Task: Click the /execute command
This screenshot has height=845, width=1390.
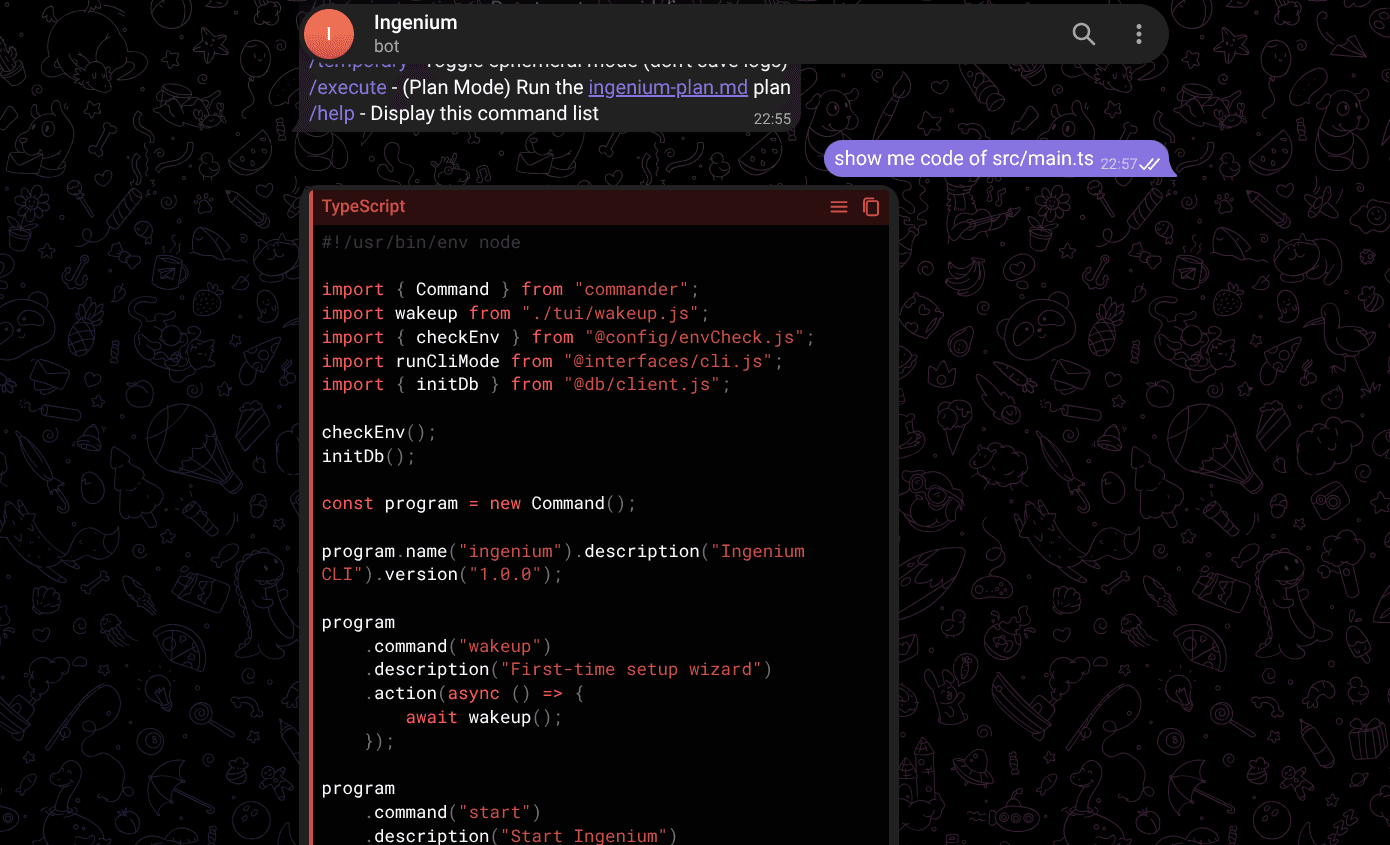Action: 348,87
